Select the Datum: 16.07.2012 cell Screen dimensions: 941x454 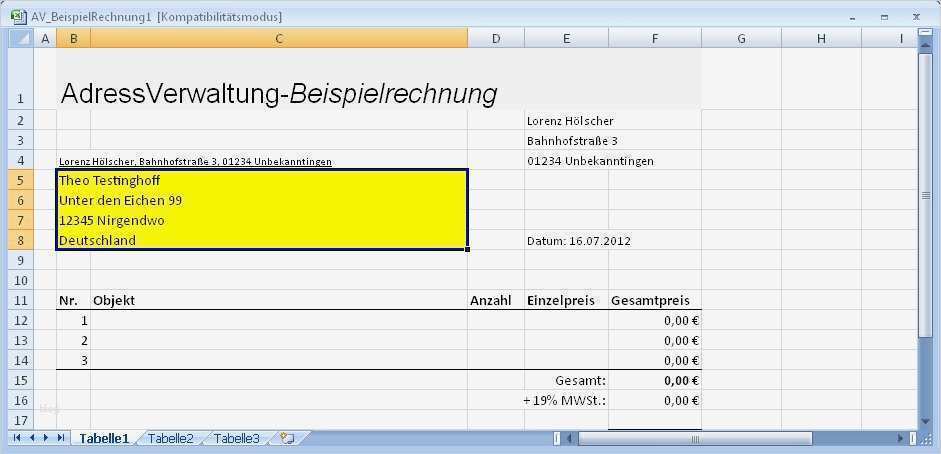click(x=579, y=240)
